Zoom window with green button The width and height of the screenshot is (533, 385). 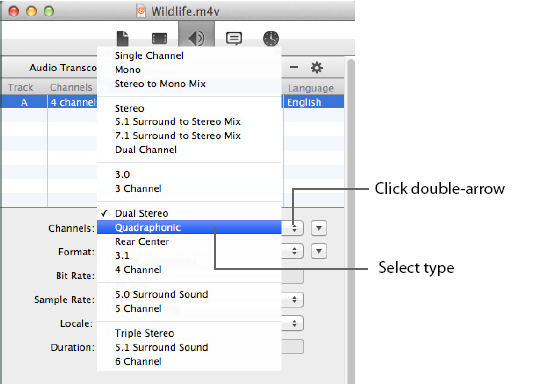pos(49,11)
